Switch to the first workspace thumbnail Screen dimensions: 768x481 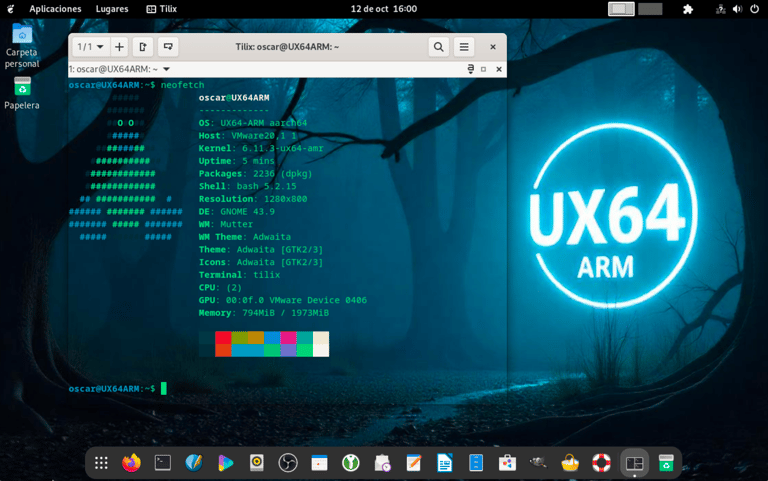[x=621, y=9]
